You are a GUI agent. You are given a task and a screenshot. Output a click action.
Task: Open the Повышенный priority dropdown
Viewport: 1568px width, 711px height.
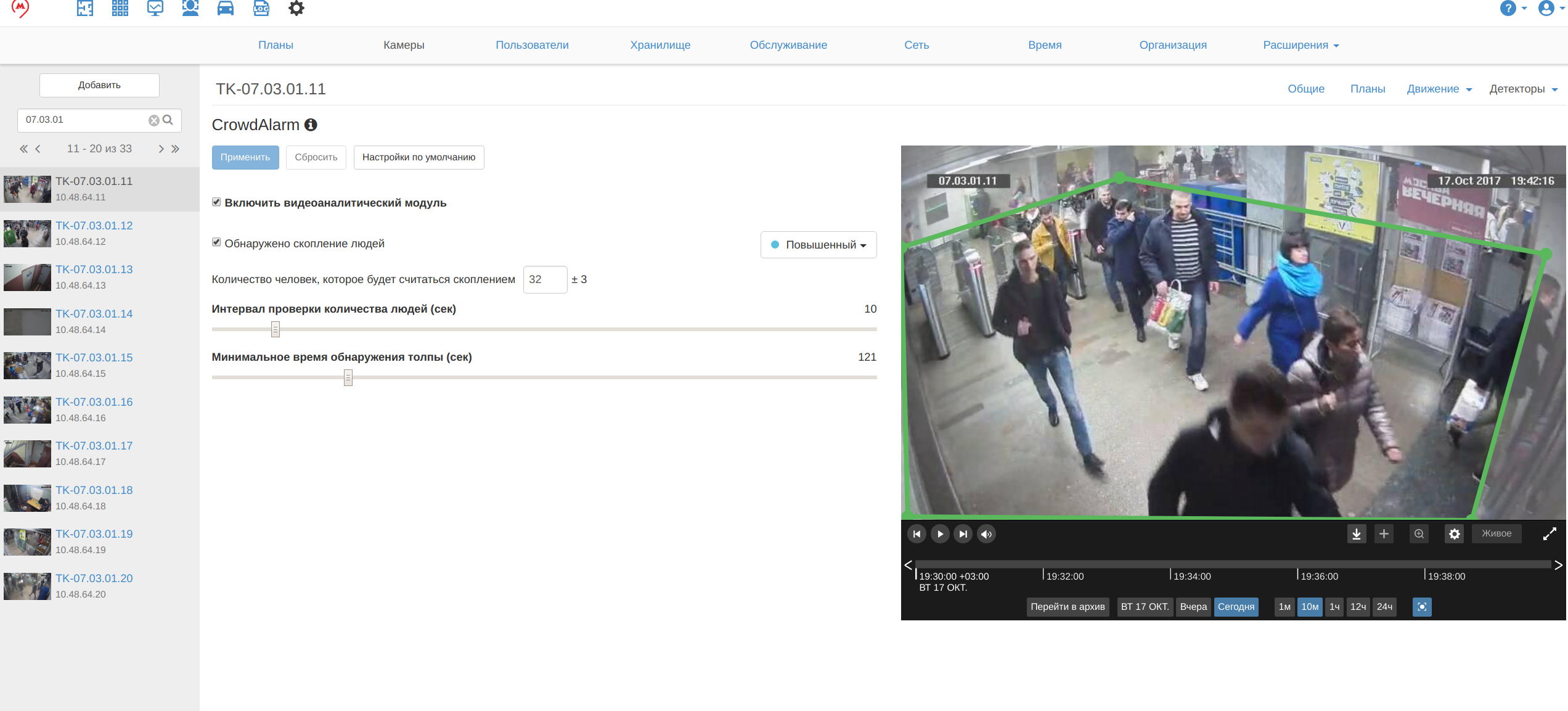click(819, 245)
